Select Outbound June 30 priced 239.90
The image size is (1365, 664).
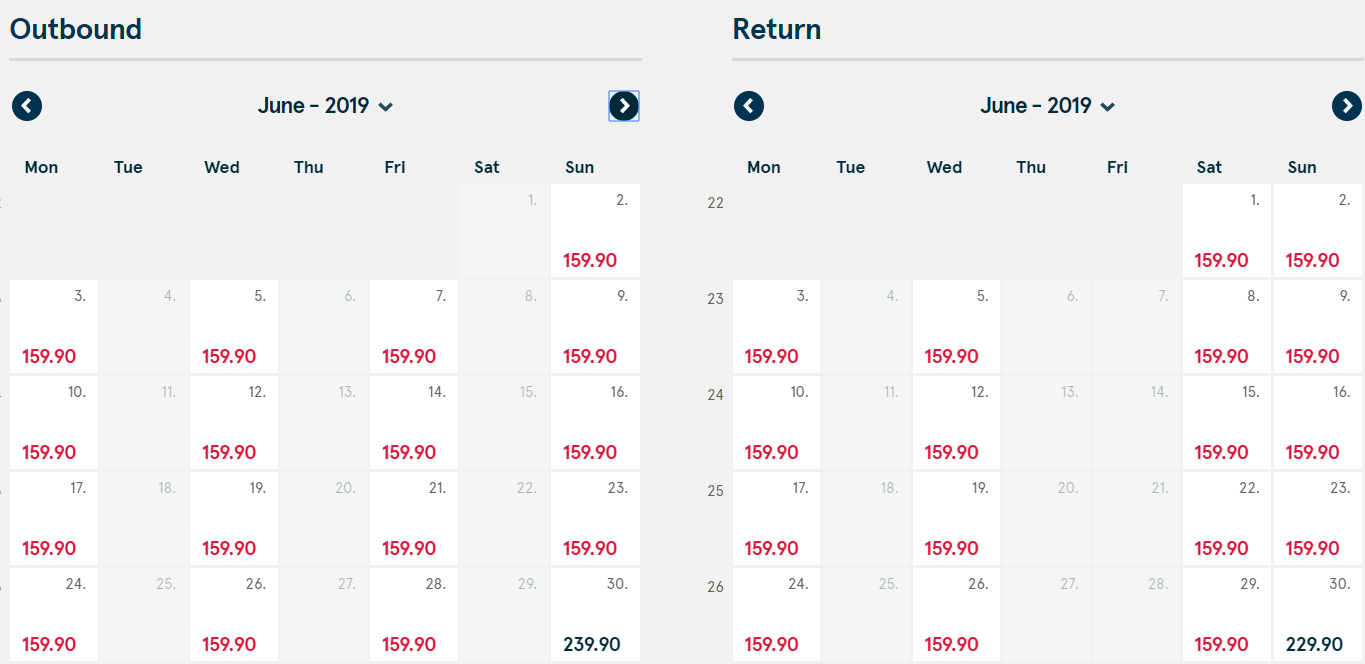tap(595, 614)
